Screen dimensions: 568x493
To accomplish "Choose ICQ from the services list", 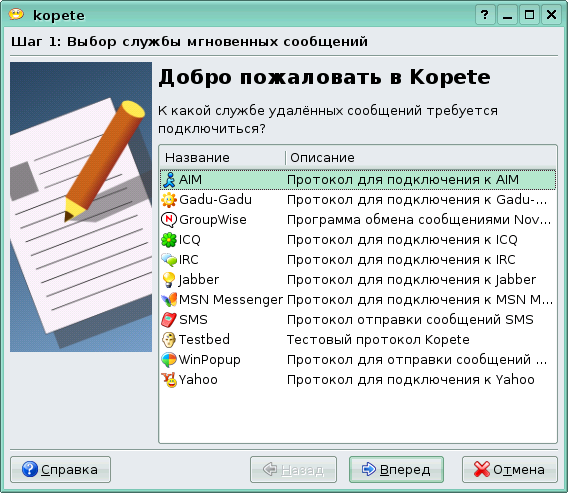I will [190, 240].
